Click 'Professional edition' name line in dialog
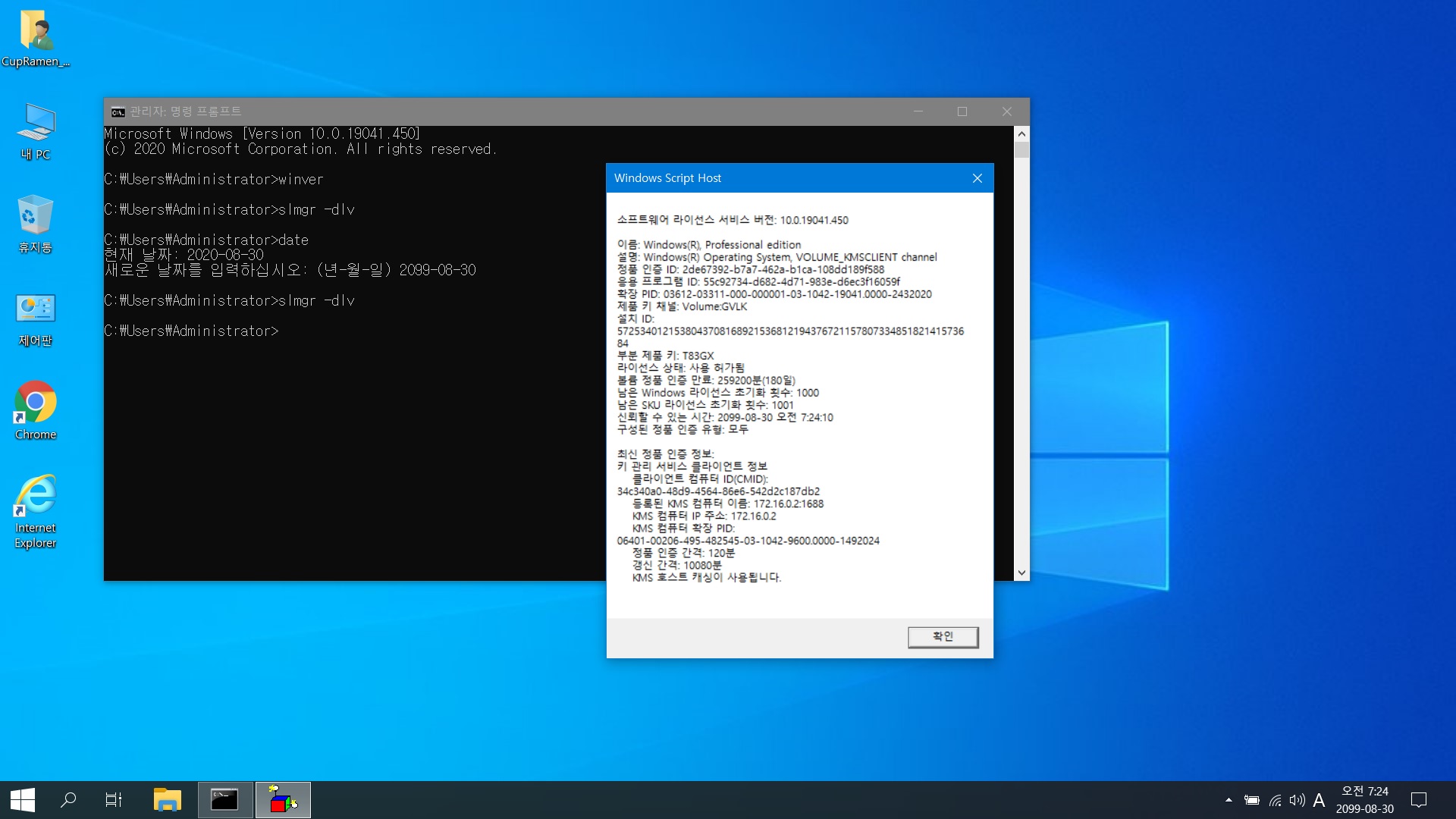1456x819 pixels. point(709,245)
